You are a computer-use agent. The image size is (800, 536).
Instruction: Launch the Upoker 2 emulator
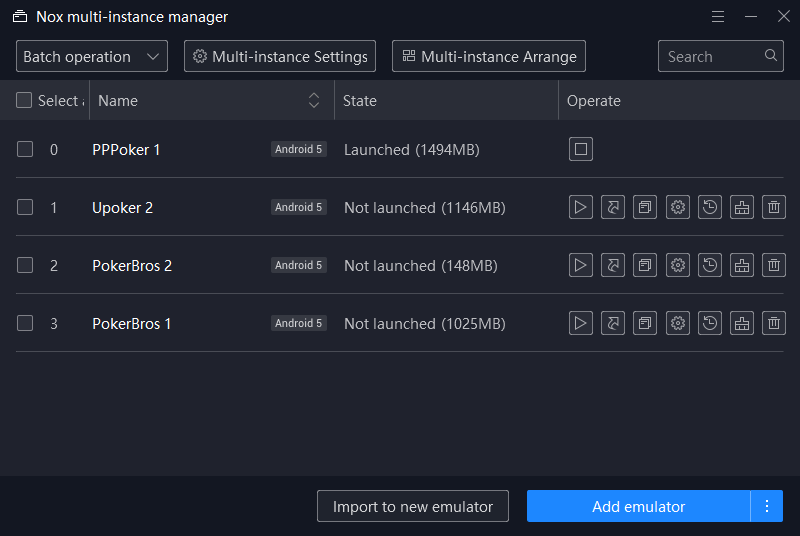coord(581,208)
